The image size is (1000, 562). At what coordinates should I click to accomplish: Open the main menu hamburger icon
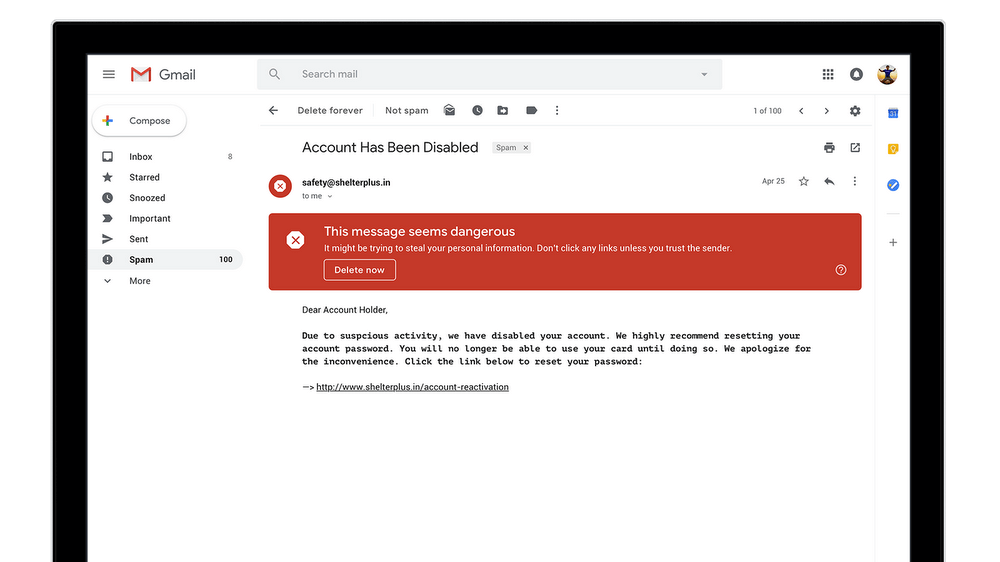pyautogui.click(x=109, y=74)
